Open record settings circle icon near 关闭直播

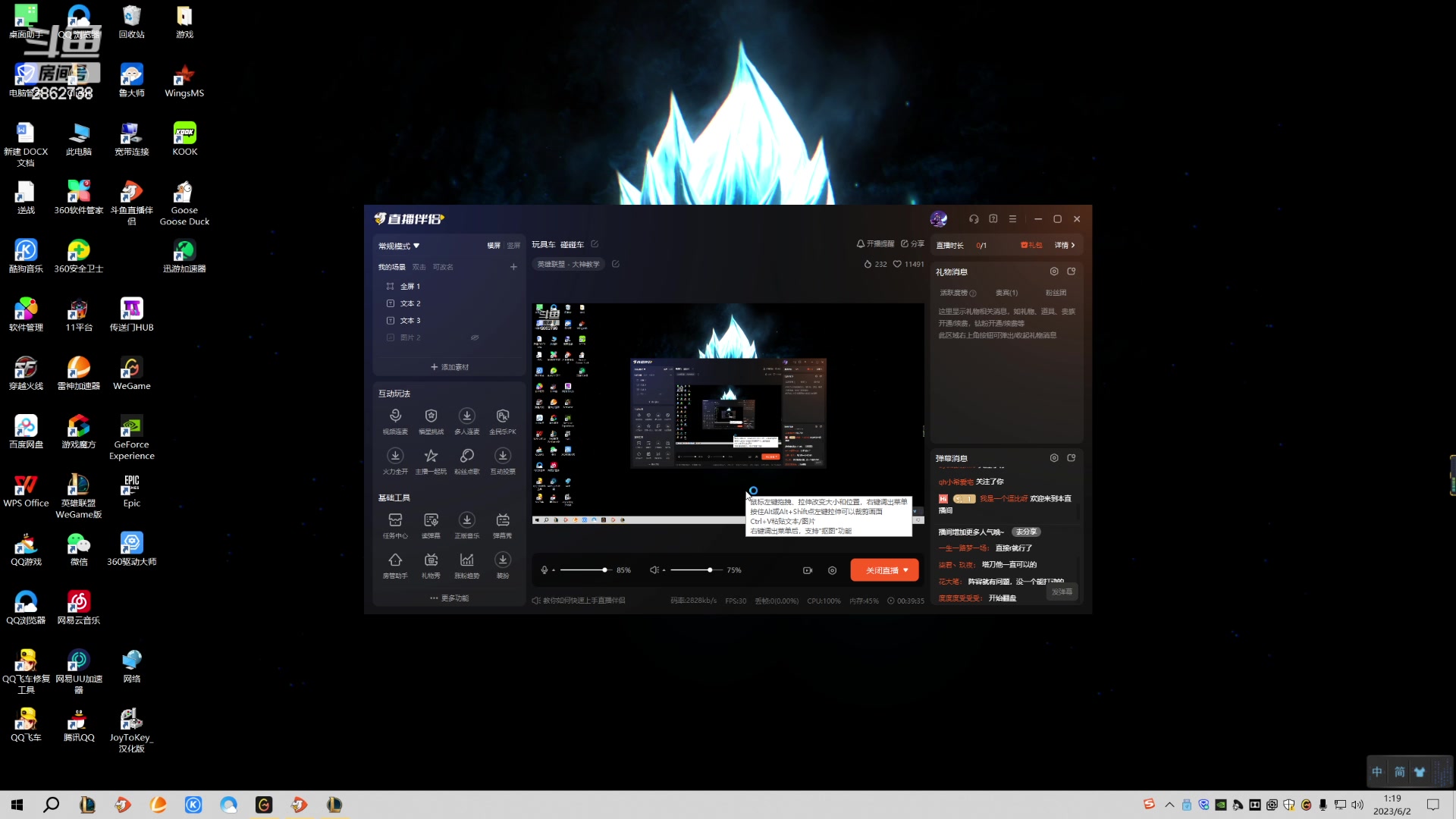833,570
